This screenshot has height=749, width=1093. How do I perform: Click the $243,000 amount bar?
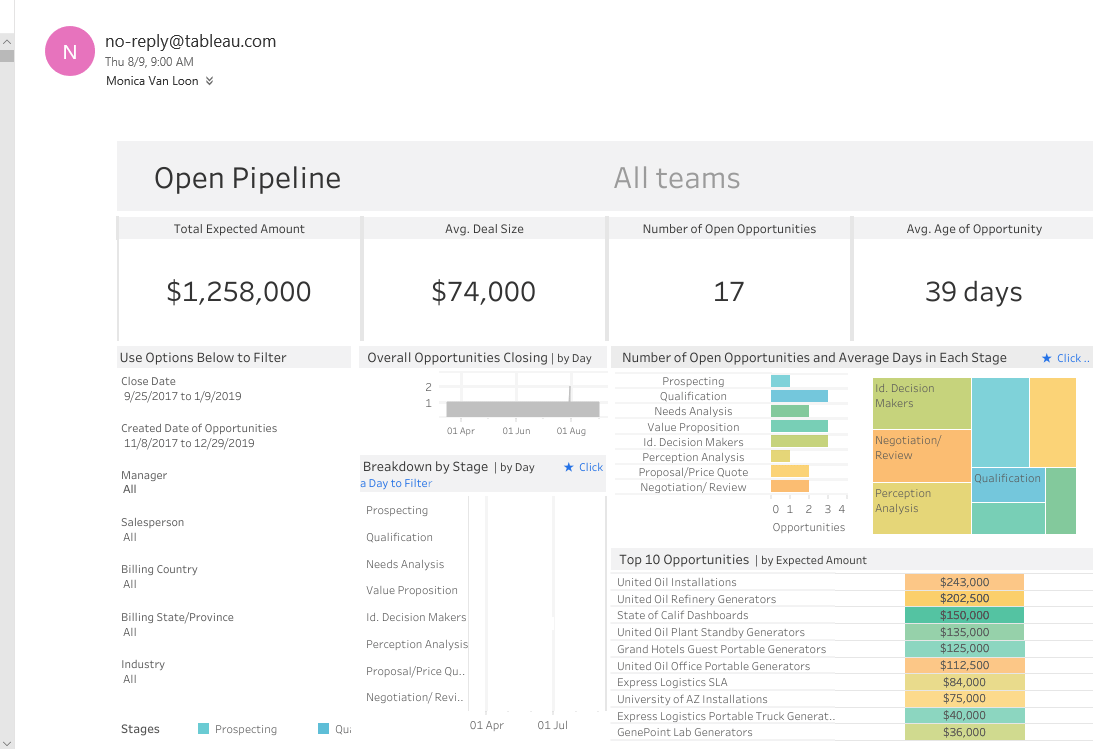point(963,581)
